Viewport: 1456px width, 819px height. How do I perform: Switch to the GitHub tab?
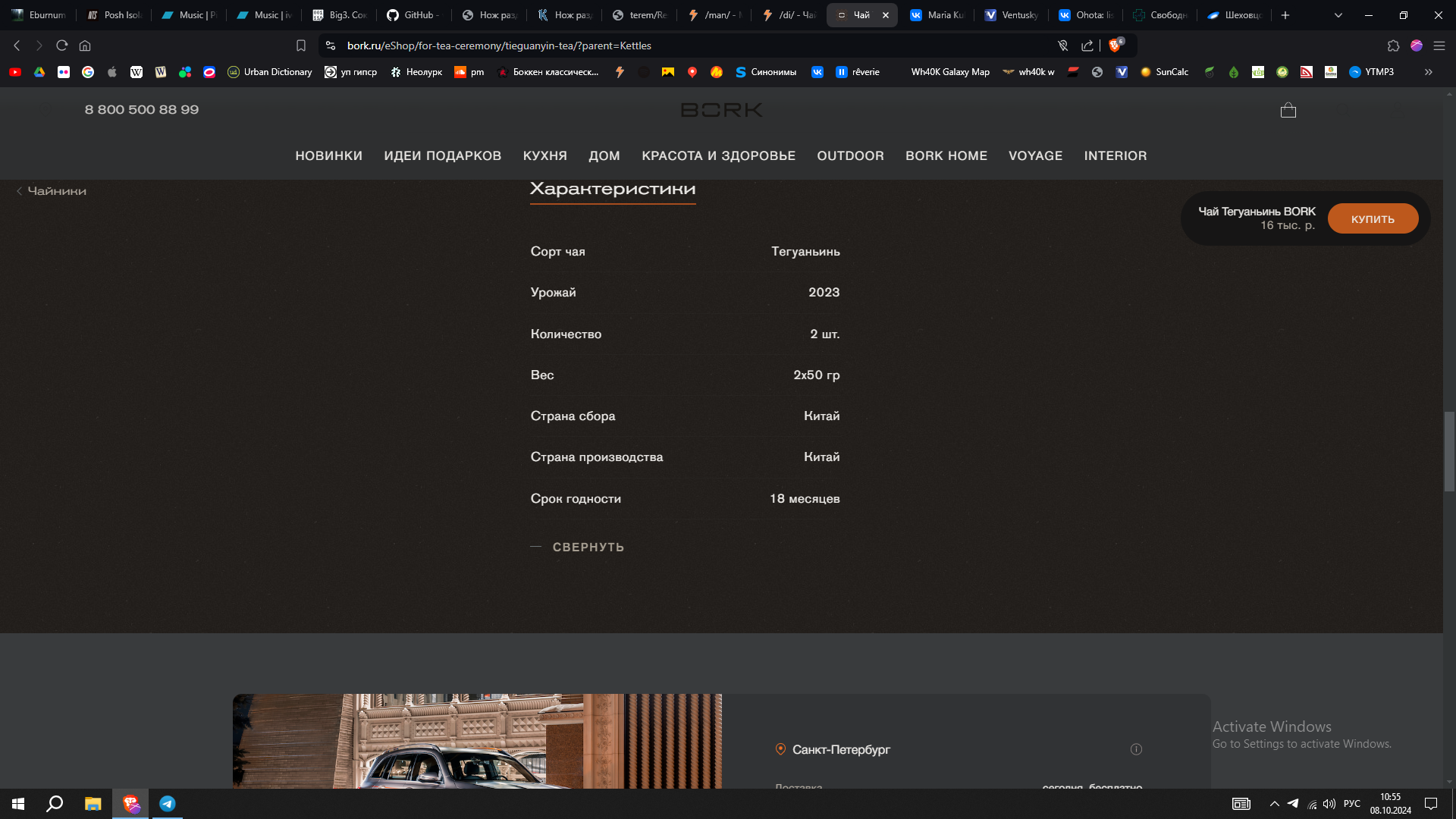pos(413,15)
